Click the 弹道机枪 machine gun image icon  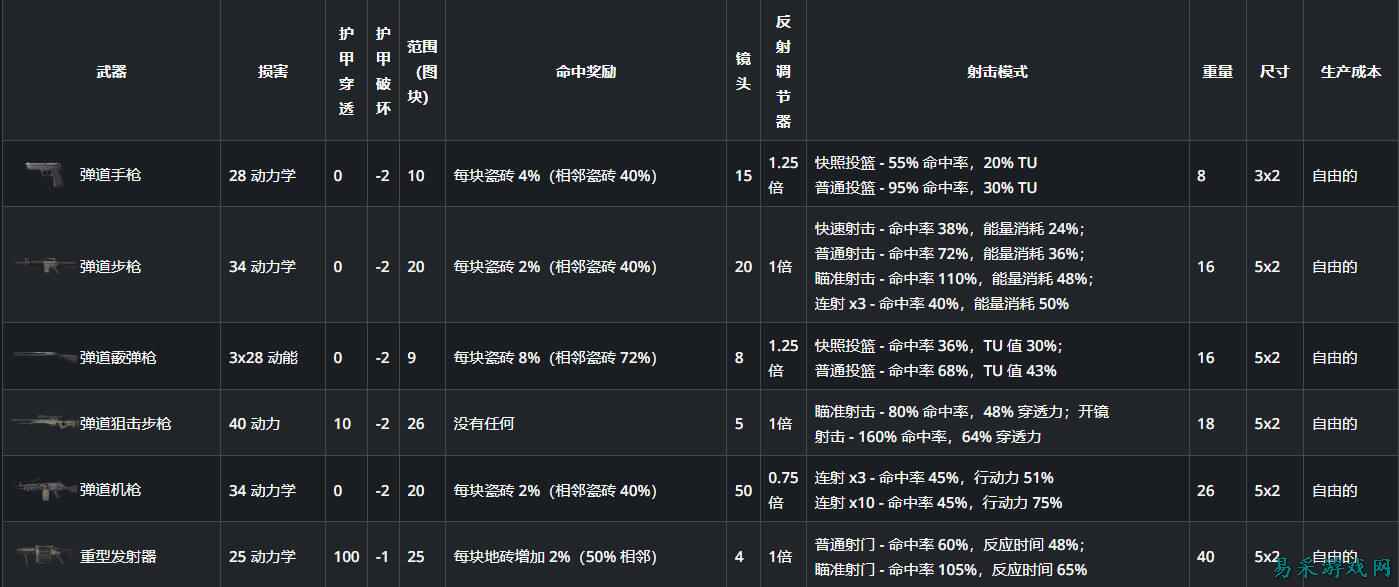41,489
